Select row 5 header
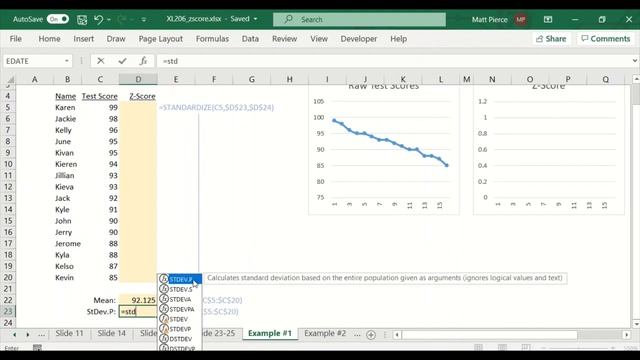This screenshot has height=360, width=640. tap(8, 107)
